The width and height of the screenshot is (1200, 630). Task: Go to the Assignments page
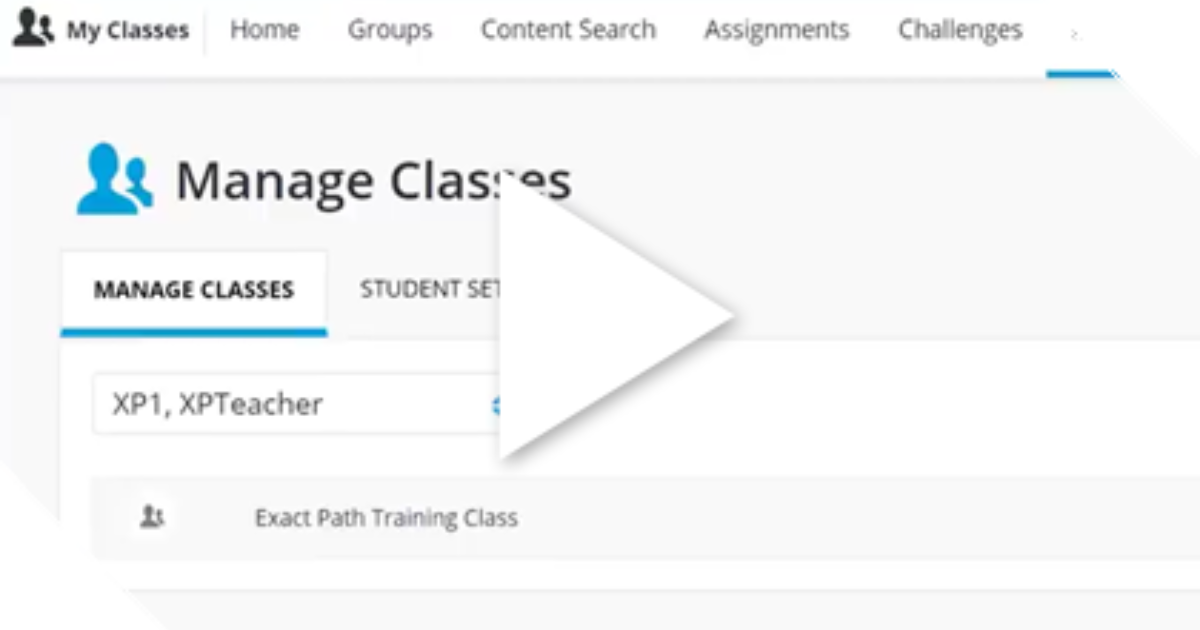[x=776, y=30]
